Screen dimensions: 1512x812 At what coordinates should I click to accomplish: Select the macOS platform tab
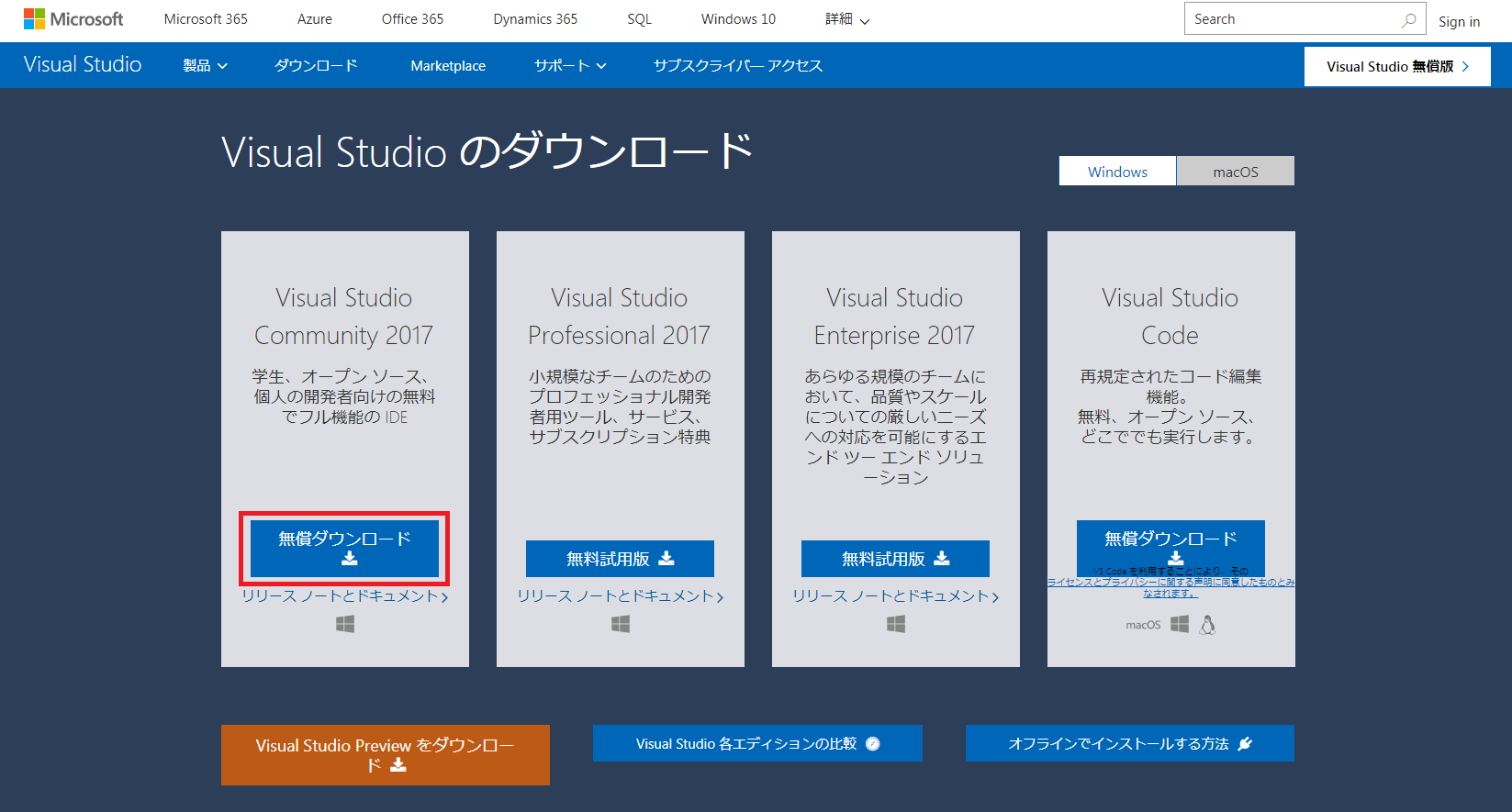(x=1236, y=172)
